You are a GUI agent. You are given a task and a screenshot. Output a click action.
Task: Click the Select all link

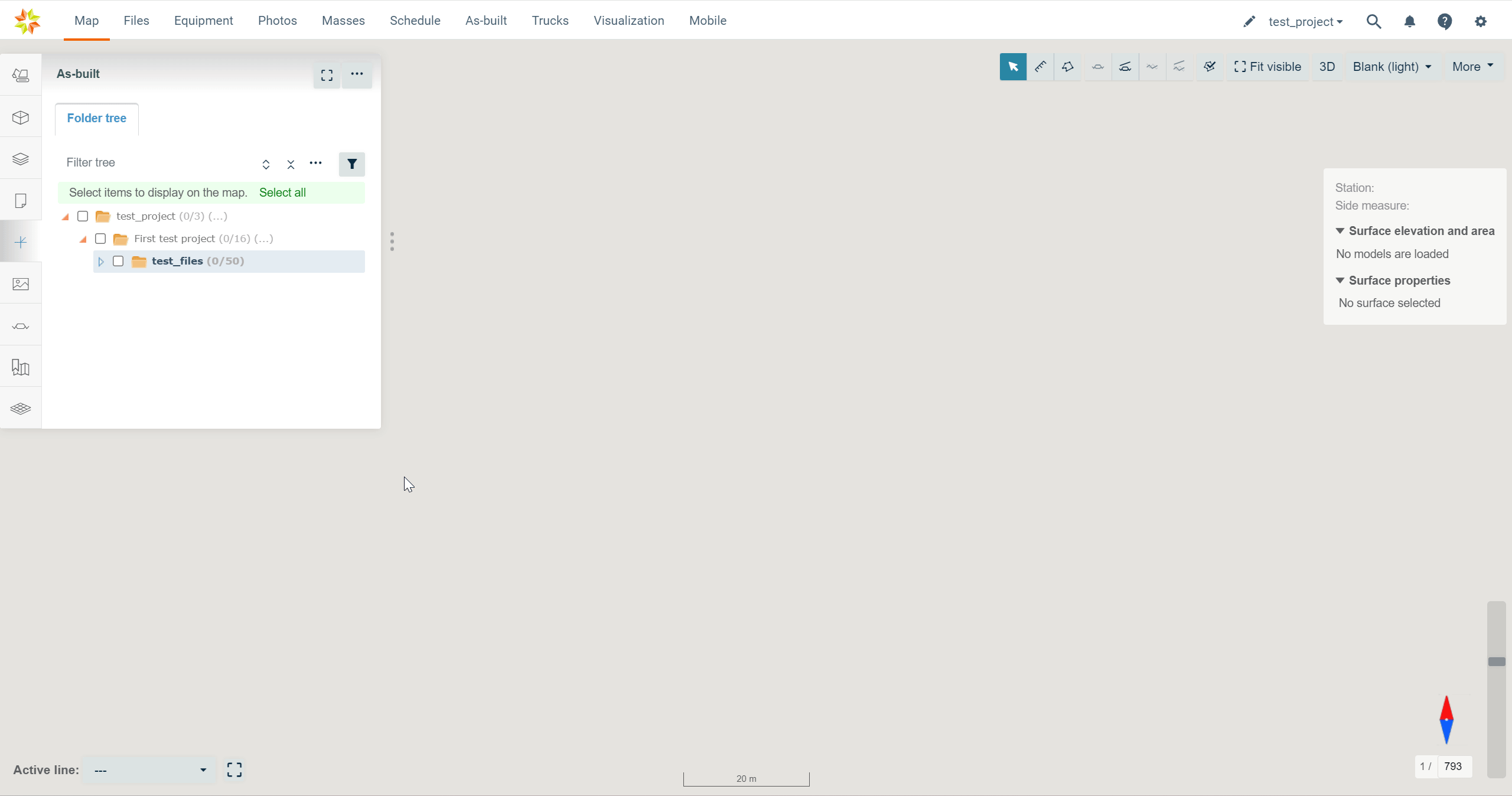point(282,193)
